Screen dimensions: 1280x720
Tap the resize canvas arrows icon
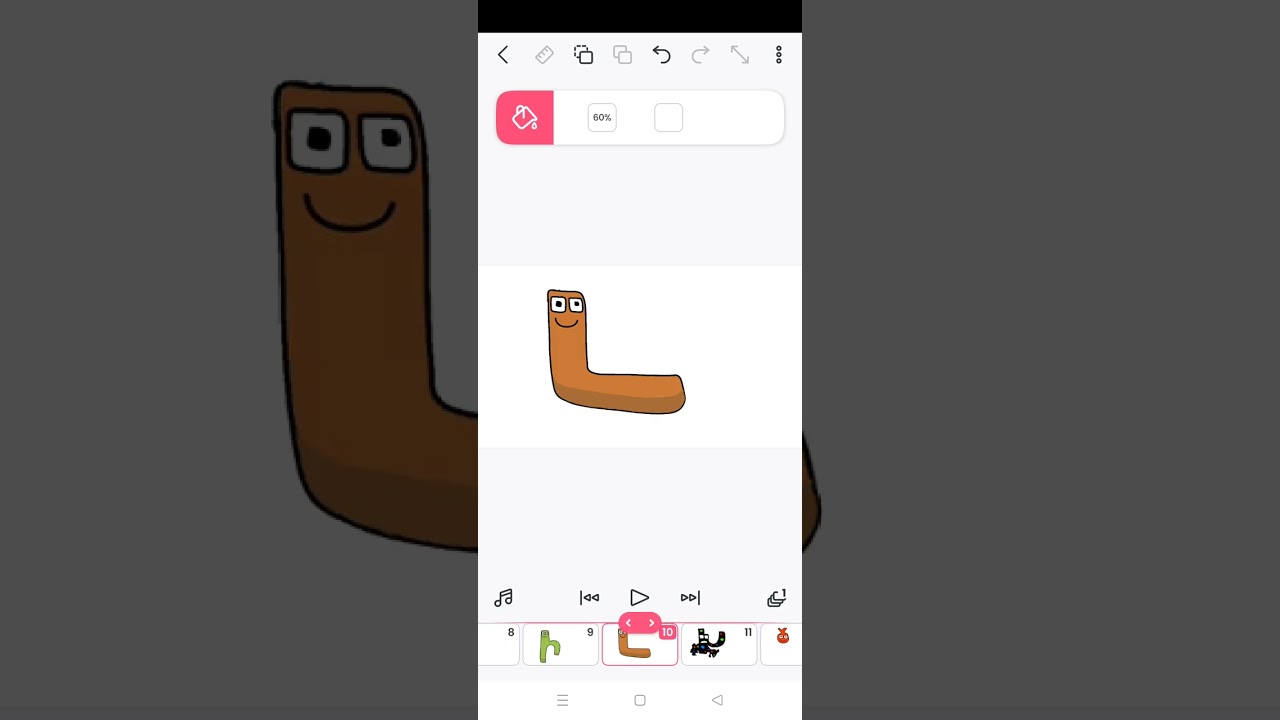(x=739, y=55)
